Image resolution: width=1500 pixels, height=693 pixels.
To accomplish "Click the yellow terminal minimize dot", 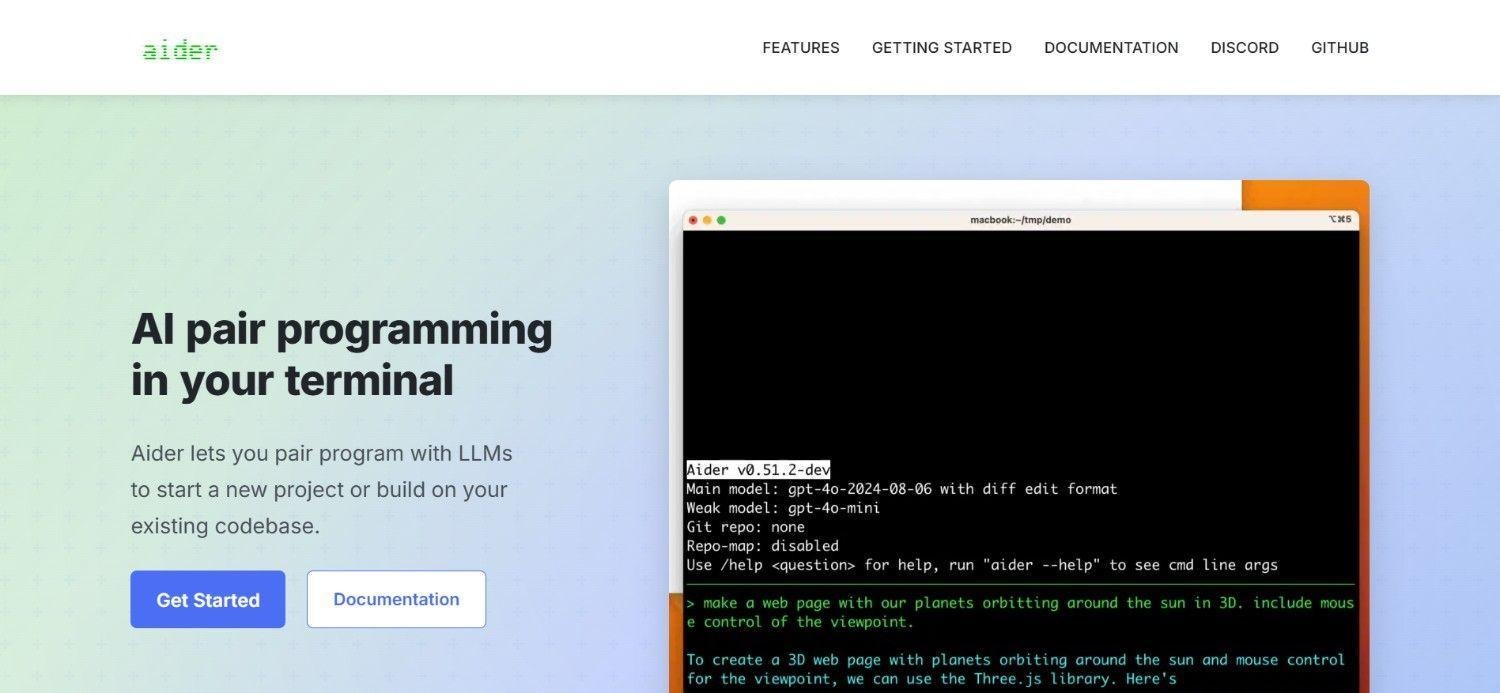I will (707, 220).
